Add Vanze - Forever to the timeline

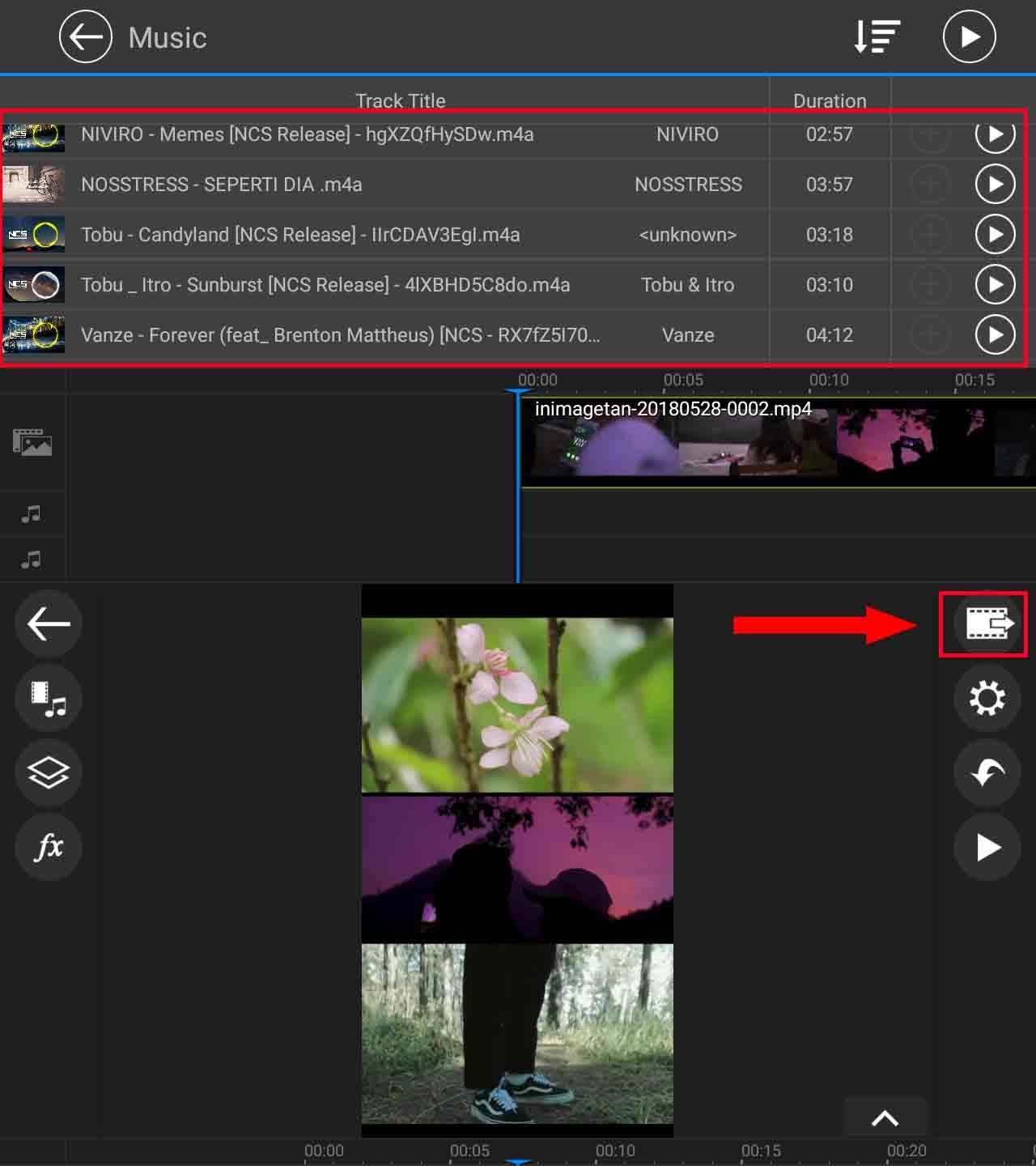[930, 335]
